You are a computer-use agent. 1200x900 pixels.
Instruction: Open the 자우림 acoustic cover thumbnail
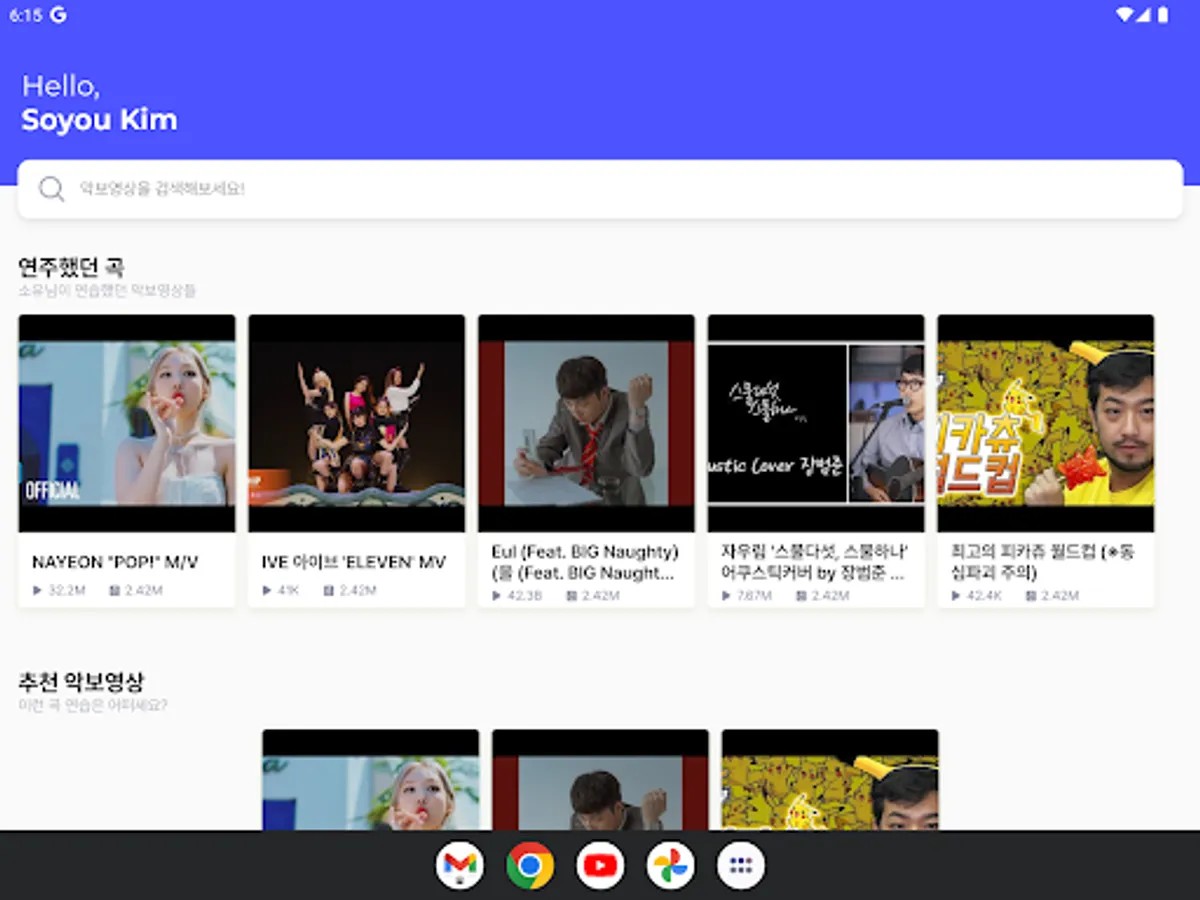coord(816,423)
